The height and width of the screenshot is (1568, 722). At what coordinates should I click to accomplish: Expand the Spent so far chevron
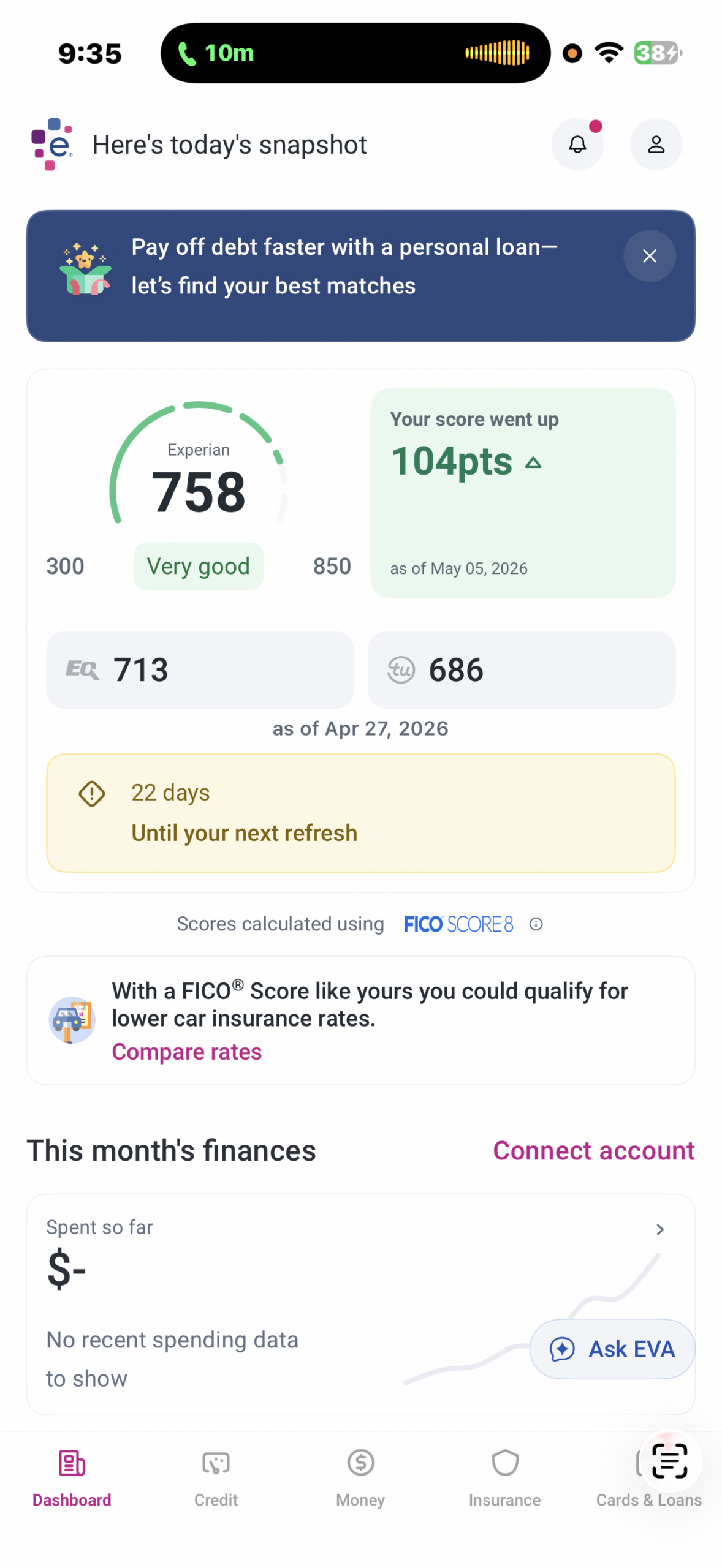(659, 1229)
